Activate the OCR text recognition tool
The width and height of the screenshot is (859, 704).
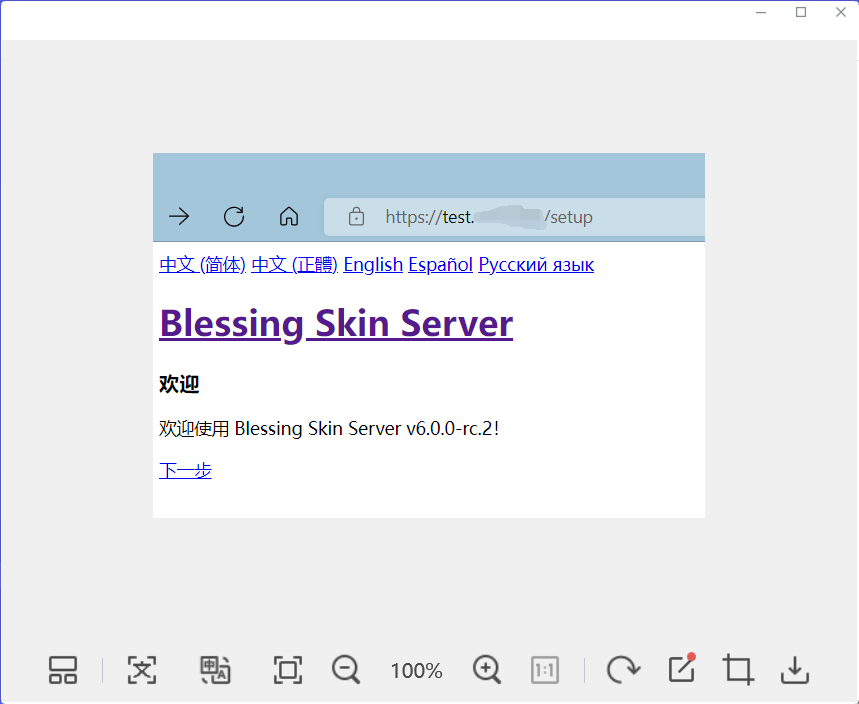pos(142,670)
